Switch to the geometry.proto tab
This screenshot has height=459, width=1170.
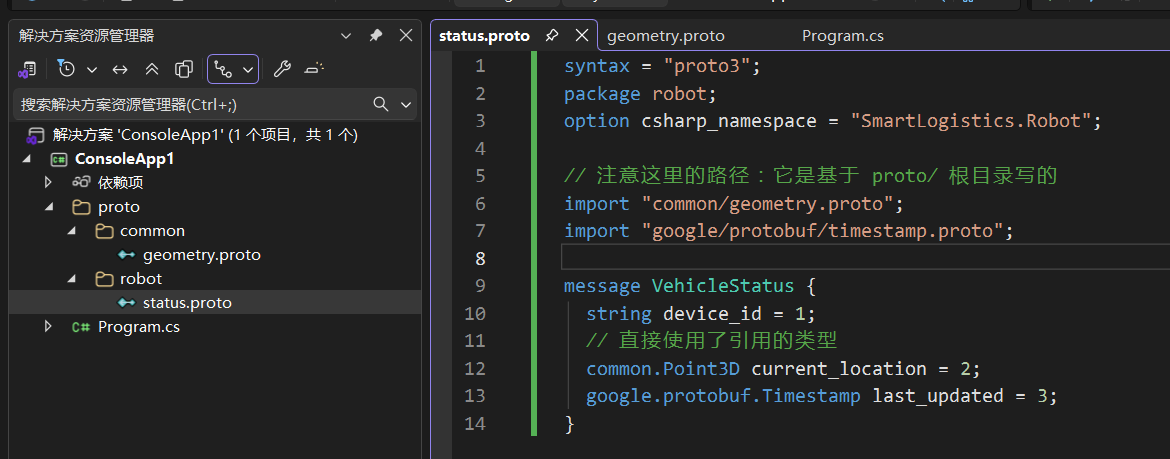tap(665, 36)
